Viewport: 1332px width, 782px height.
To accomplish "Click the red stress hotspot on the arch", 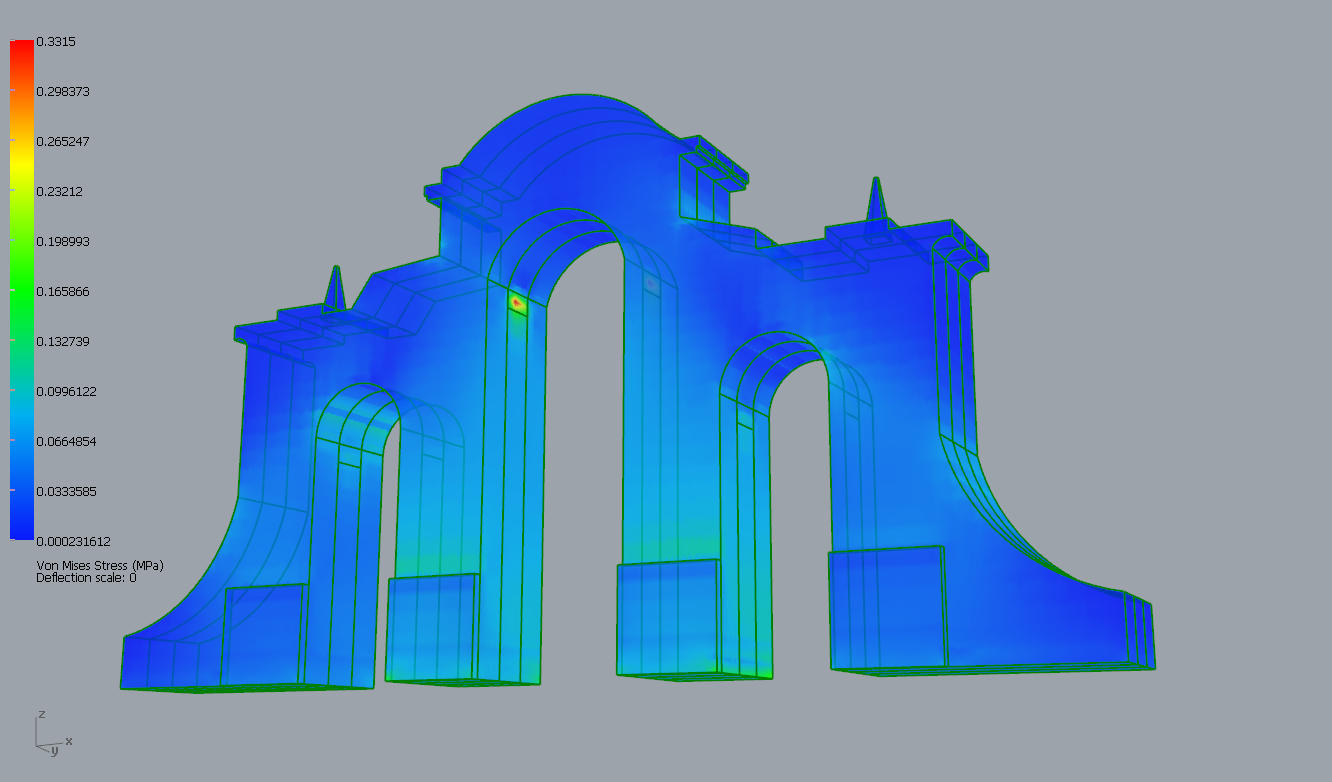I will [518, 302].
